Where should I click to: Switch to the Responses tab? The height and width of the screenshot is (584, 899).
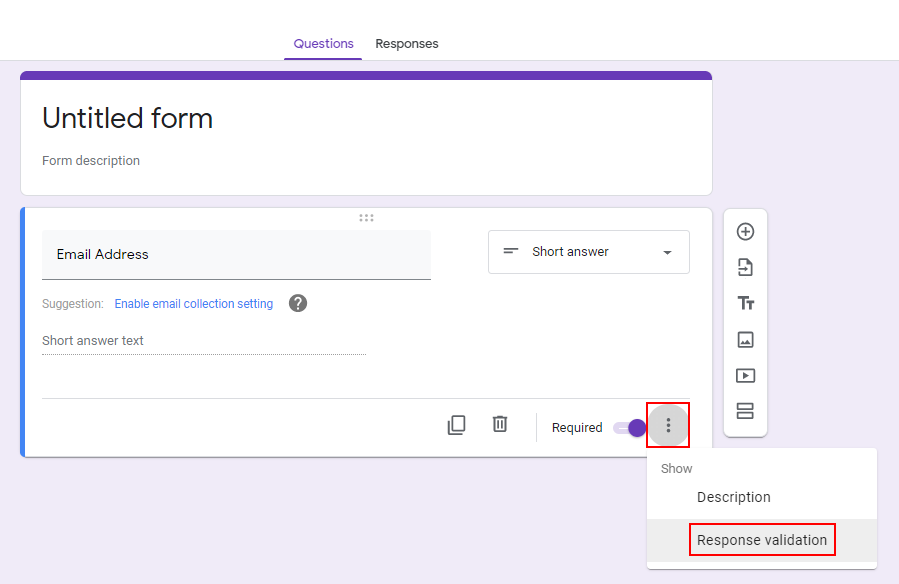(x=406, y=44)
